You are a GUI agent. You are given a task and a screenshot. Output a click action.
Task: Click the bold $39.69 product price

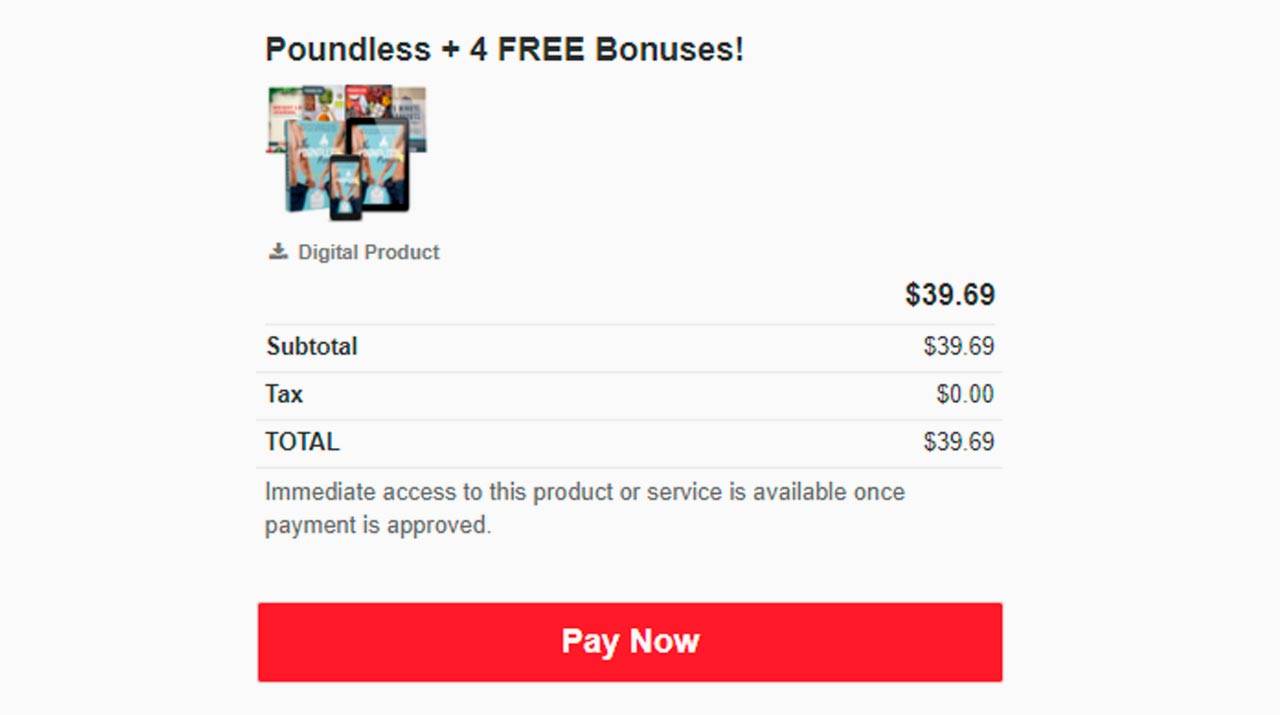(949, 295)
